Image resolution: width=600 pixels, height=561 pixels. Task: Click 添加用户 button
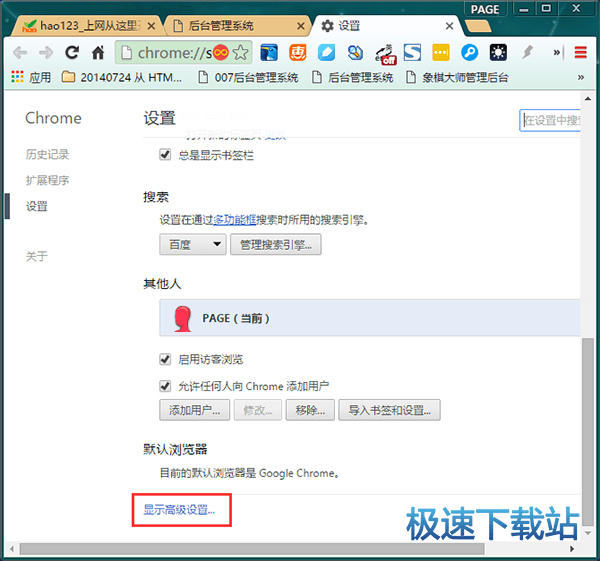[x=194, y=410]
